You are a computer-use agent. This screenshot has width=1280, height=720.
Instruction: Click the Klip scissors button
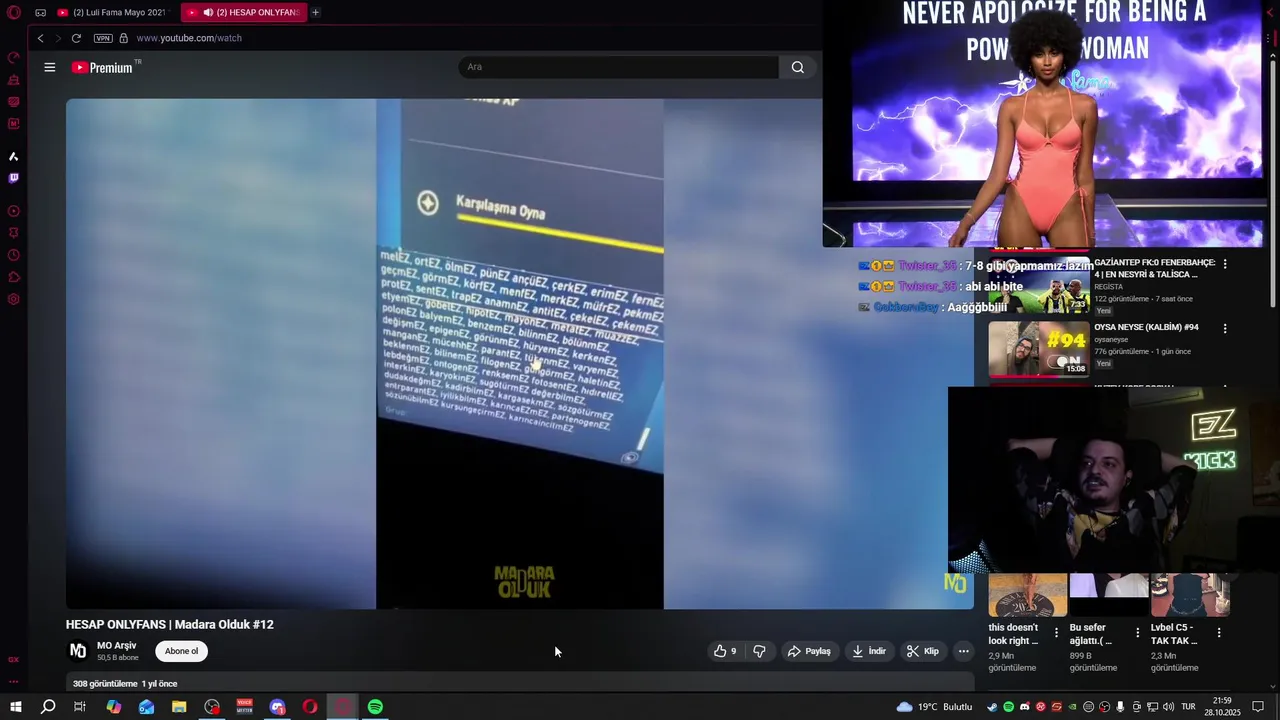[922, 651]
